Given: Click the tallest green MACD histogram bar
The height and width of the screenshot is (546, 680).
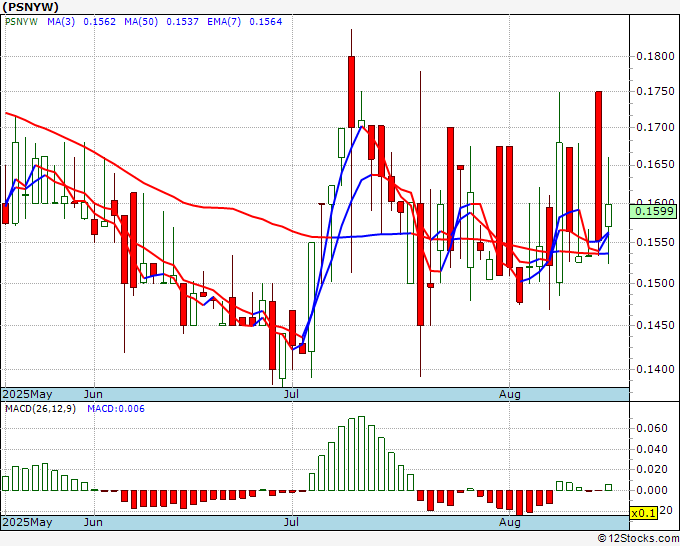Looking at the screenshot, I should [x=361, y=454].
